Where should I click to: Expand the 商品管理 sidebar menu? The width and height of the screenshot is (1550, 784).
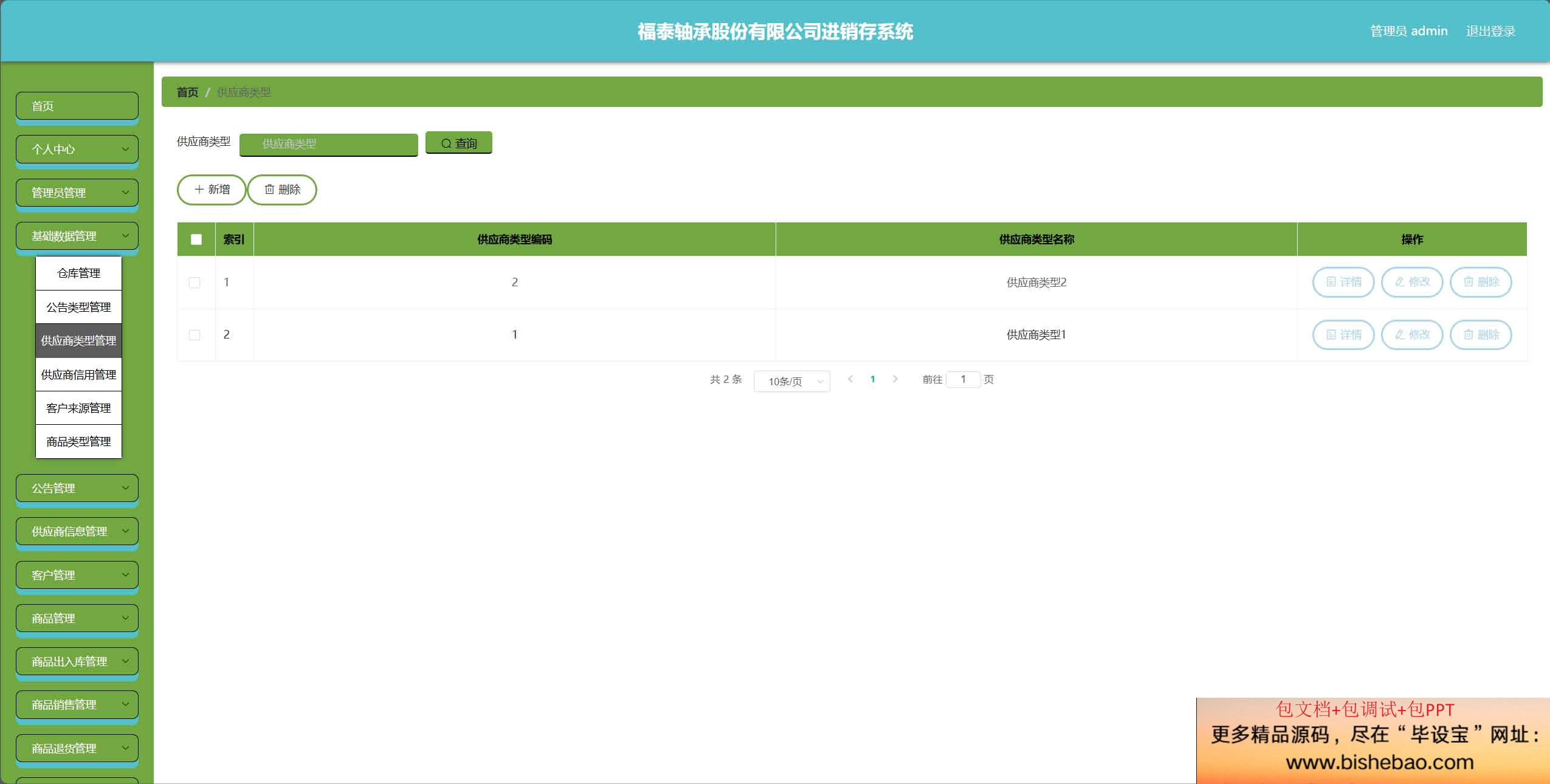(x=77, y=618)
